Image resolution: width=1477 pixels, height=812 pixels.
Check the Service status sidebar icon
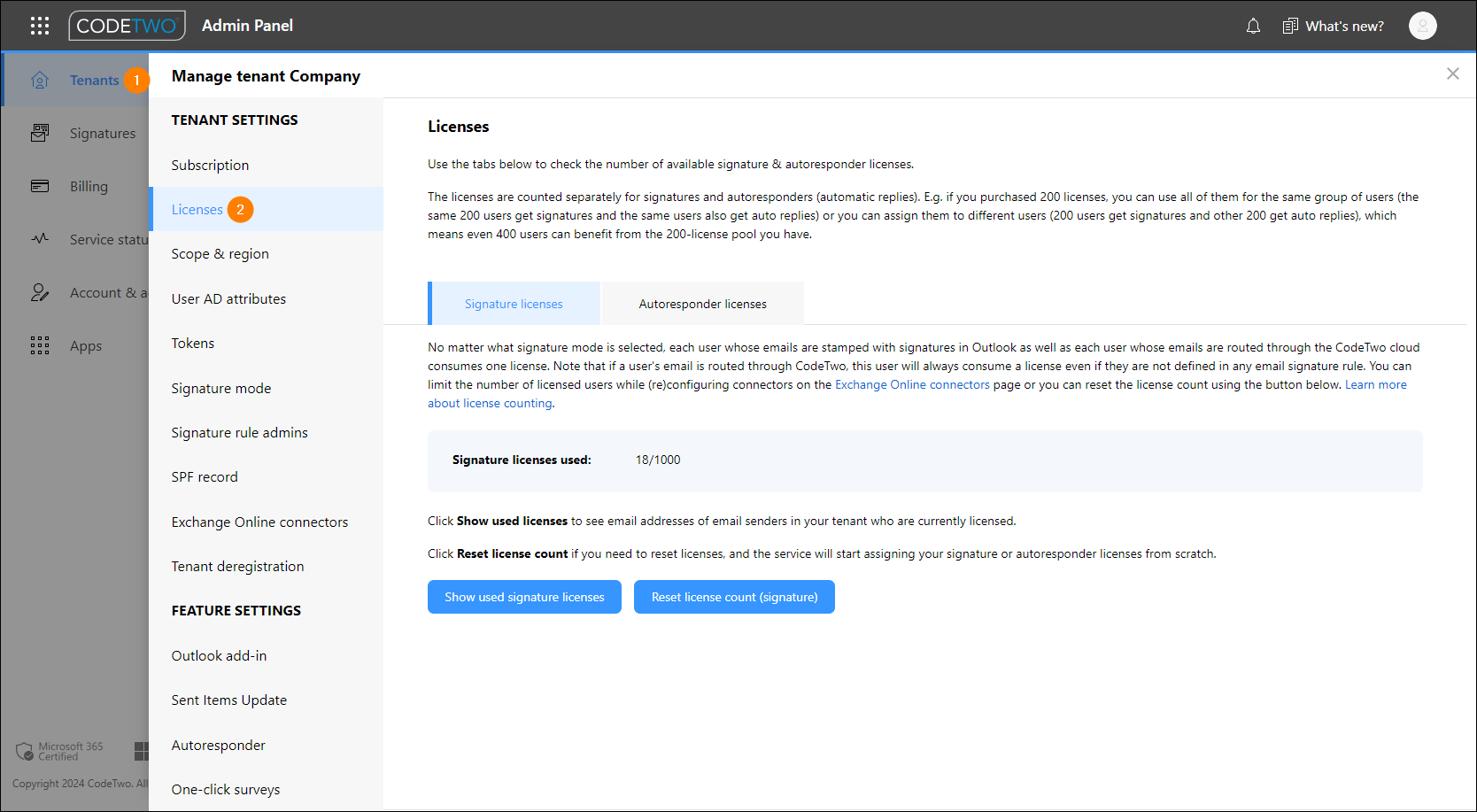(x=40, y=239)
